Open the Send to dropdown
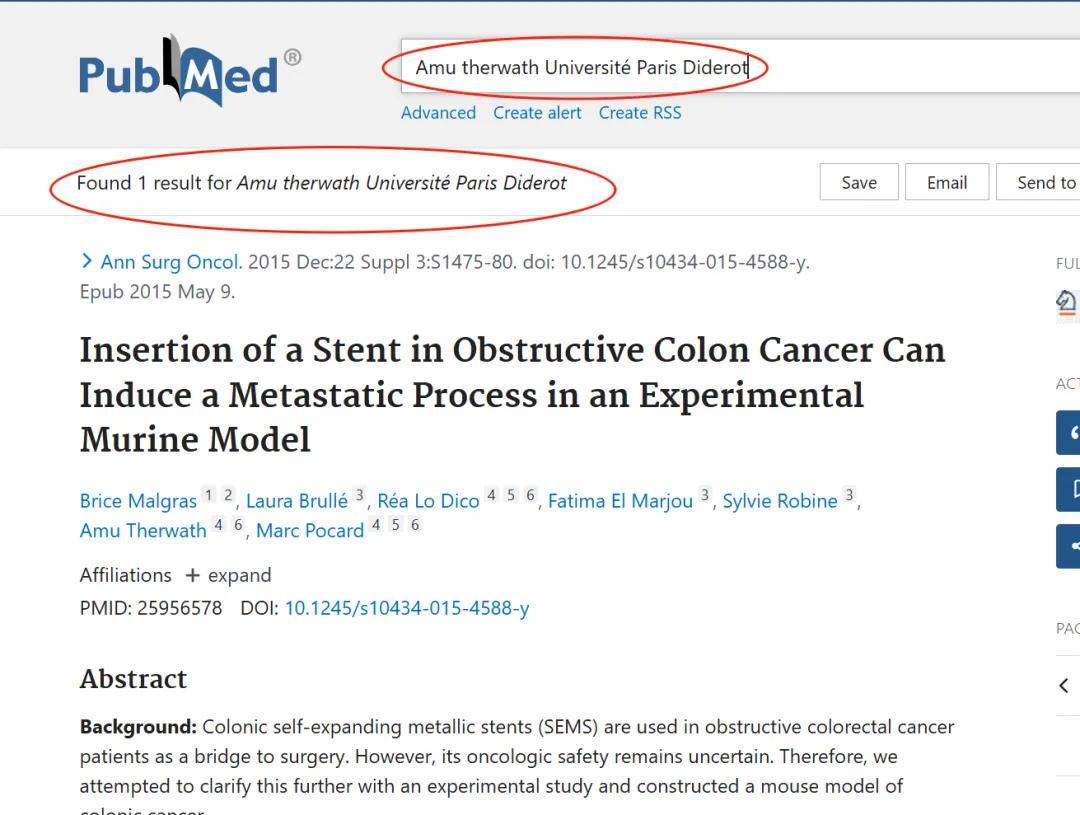This screenshot has height=815, width=1080. pos(1038,182)
